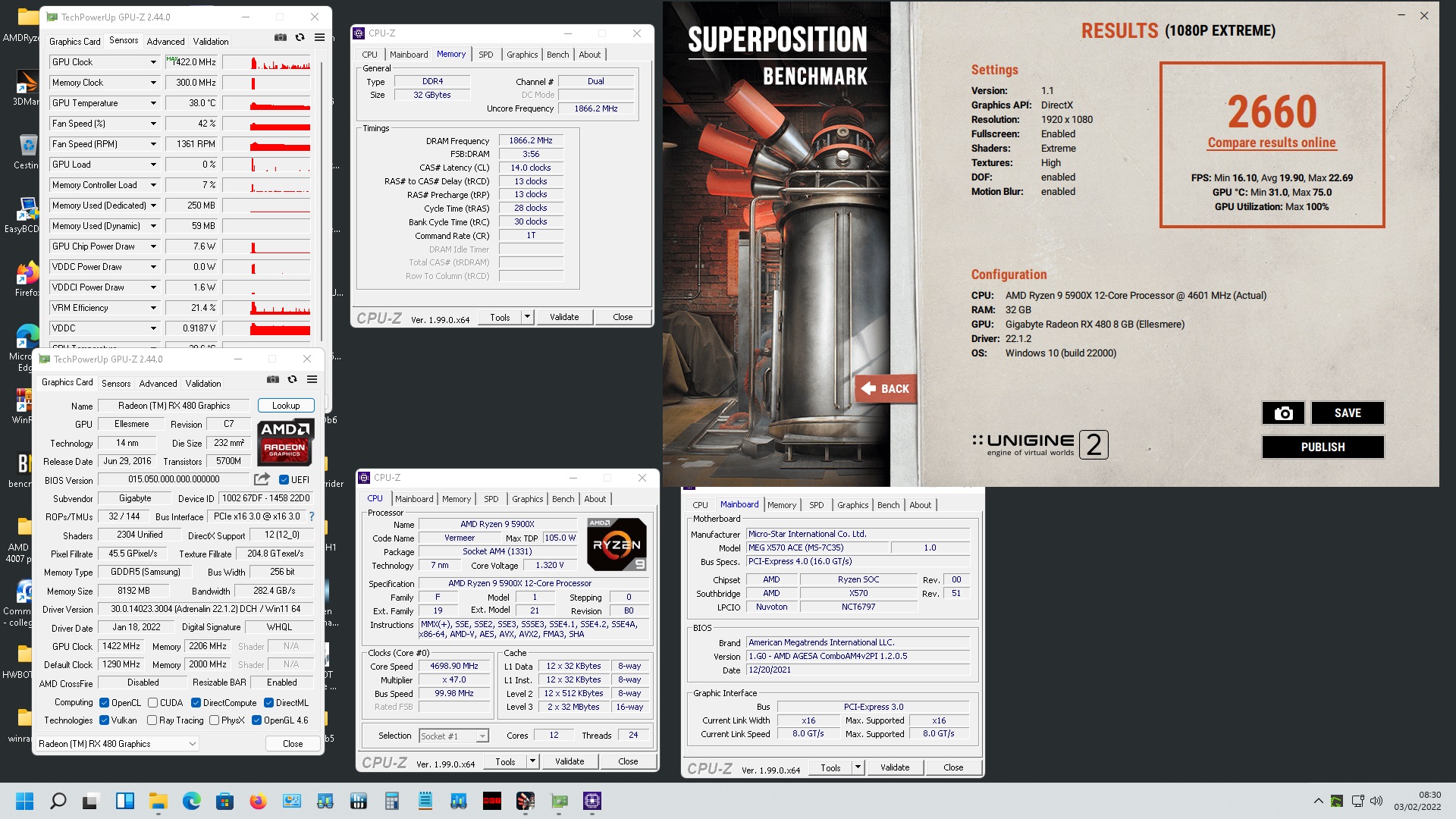
Task: Expand the GPU Temperature sensor dropdown
Action: [x=153, y=103]
